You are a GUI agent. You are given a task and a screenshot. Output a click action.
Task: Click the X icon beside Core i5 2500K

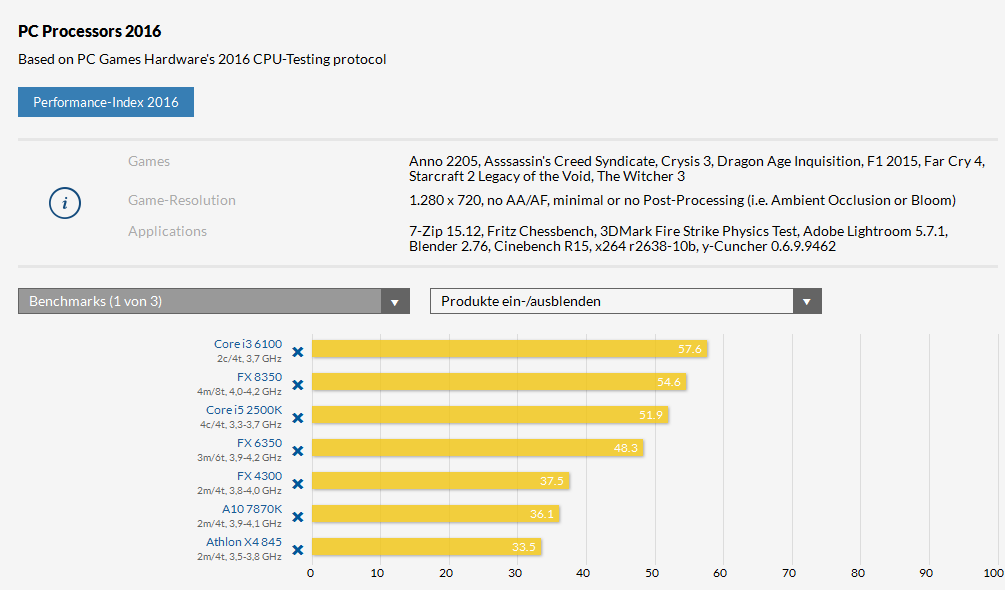coord(297,418)
